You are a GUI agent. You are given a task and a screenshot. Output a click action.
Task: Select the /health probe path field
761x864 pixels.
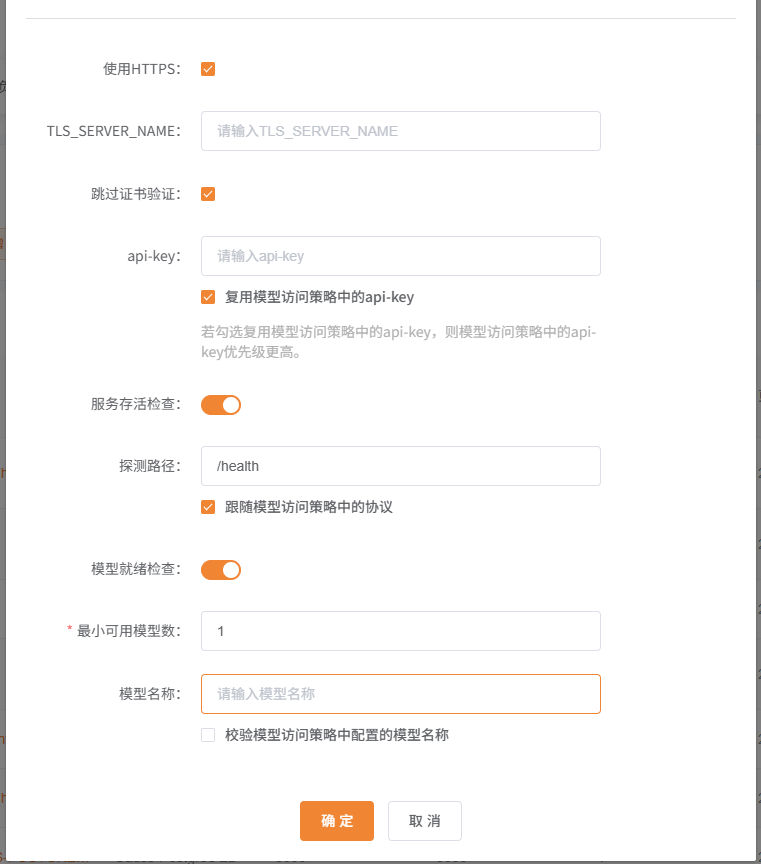(400, 466)
